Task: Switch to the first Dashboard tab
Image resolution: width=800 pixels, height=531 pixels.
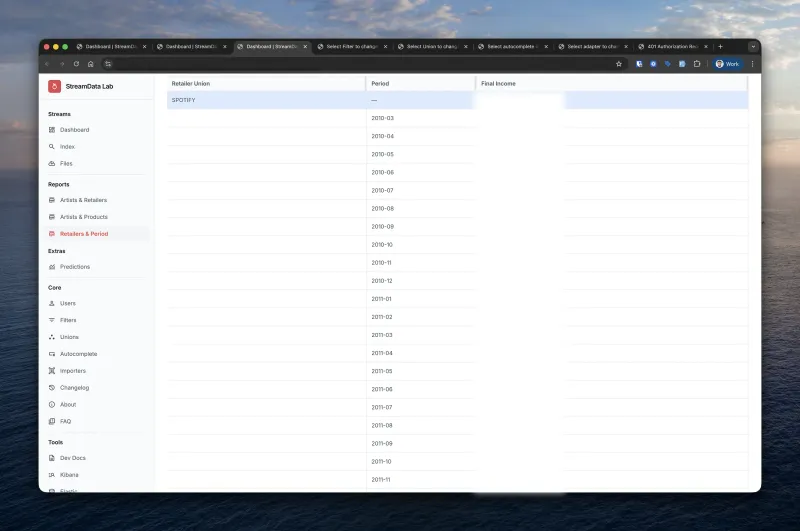Action: click(x=112, y=46)
